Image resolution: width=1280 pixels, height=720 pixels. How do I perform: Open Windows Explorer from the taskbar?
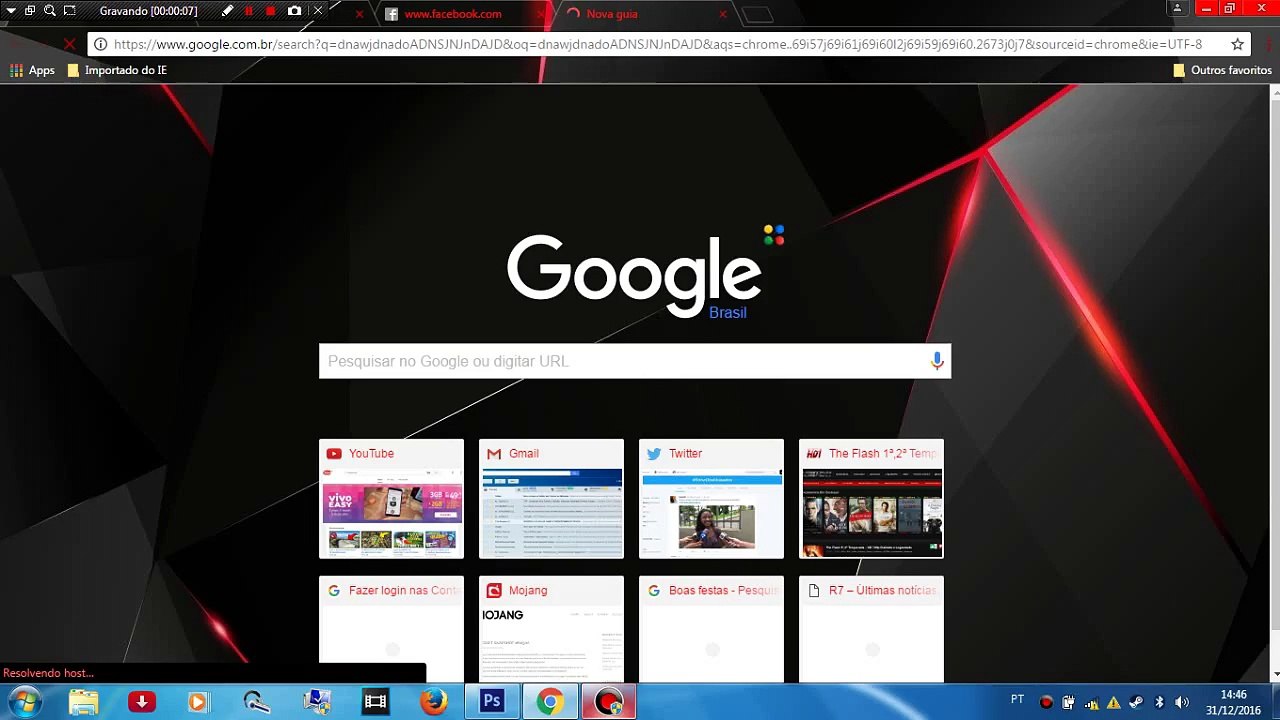point(83,702)
